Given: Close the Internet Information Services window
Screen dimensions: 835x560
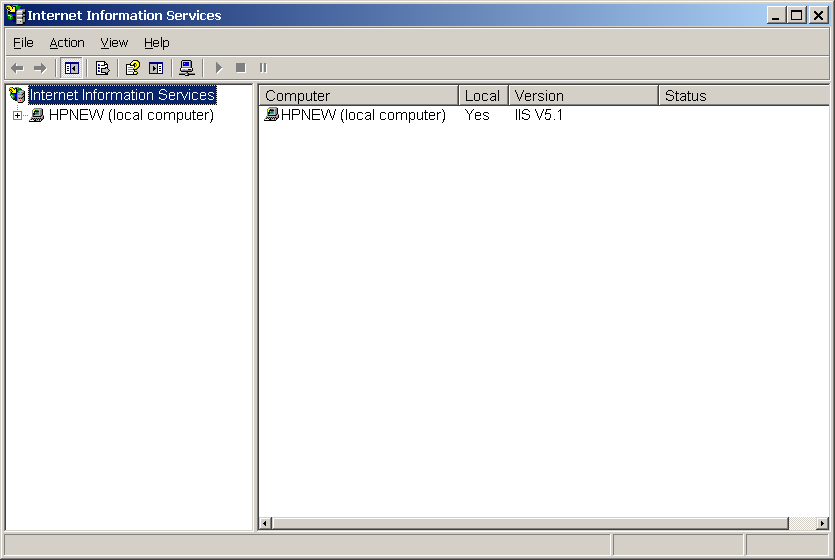Looking at the screenshot, I should [x=818, y=15].
